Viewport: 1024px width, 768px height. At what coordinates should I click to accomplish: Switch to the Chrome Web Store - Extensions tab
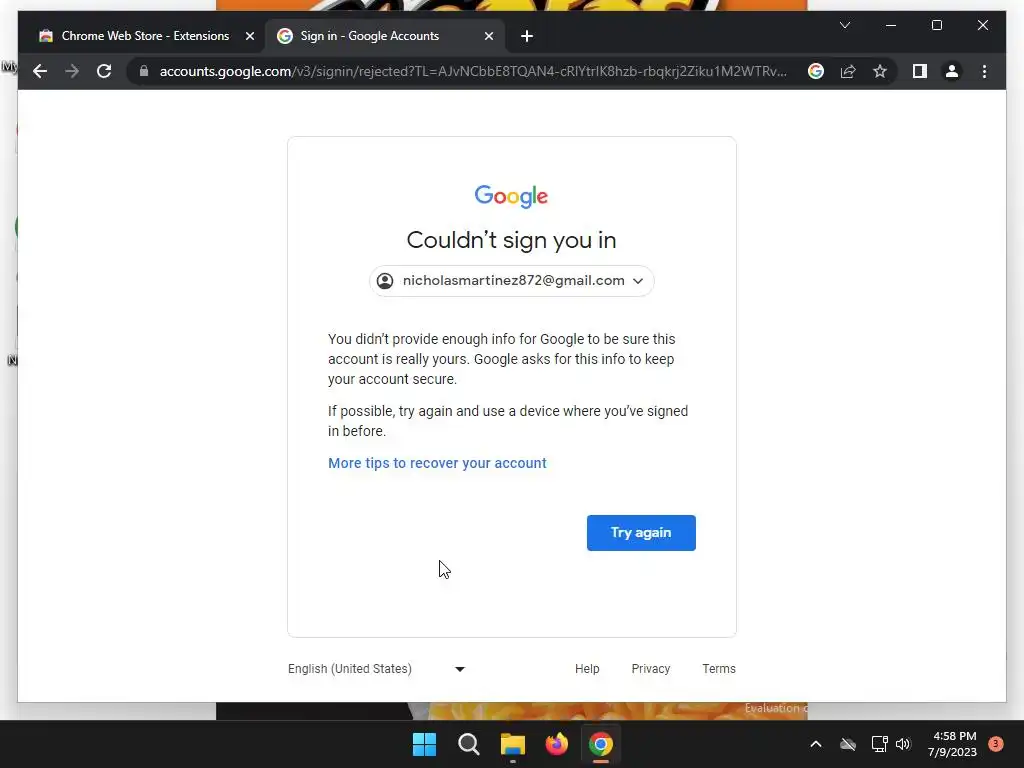145,36
